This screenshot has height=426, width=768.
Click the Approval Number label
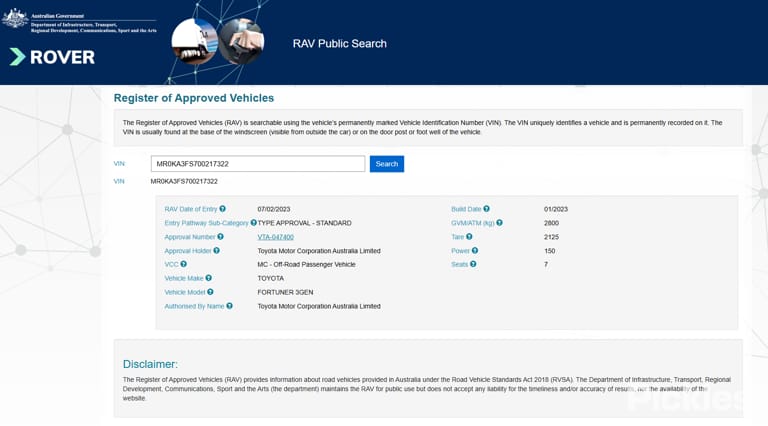190,237
